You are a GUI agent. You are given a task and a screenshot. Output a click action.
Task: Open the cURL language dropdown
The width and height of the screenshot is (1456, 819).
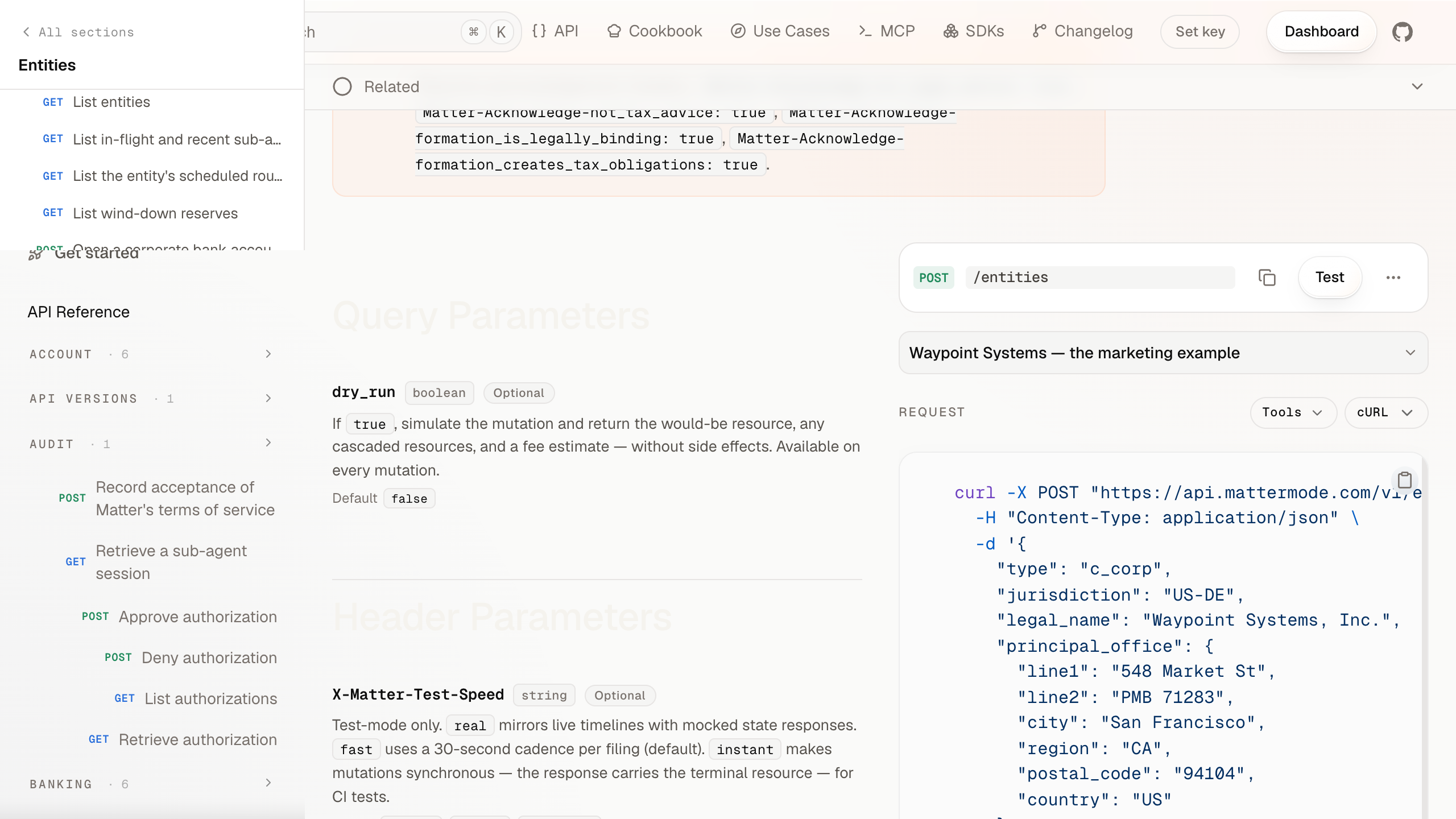[x=1386, y=412]
